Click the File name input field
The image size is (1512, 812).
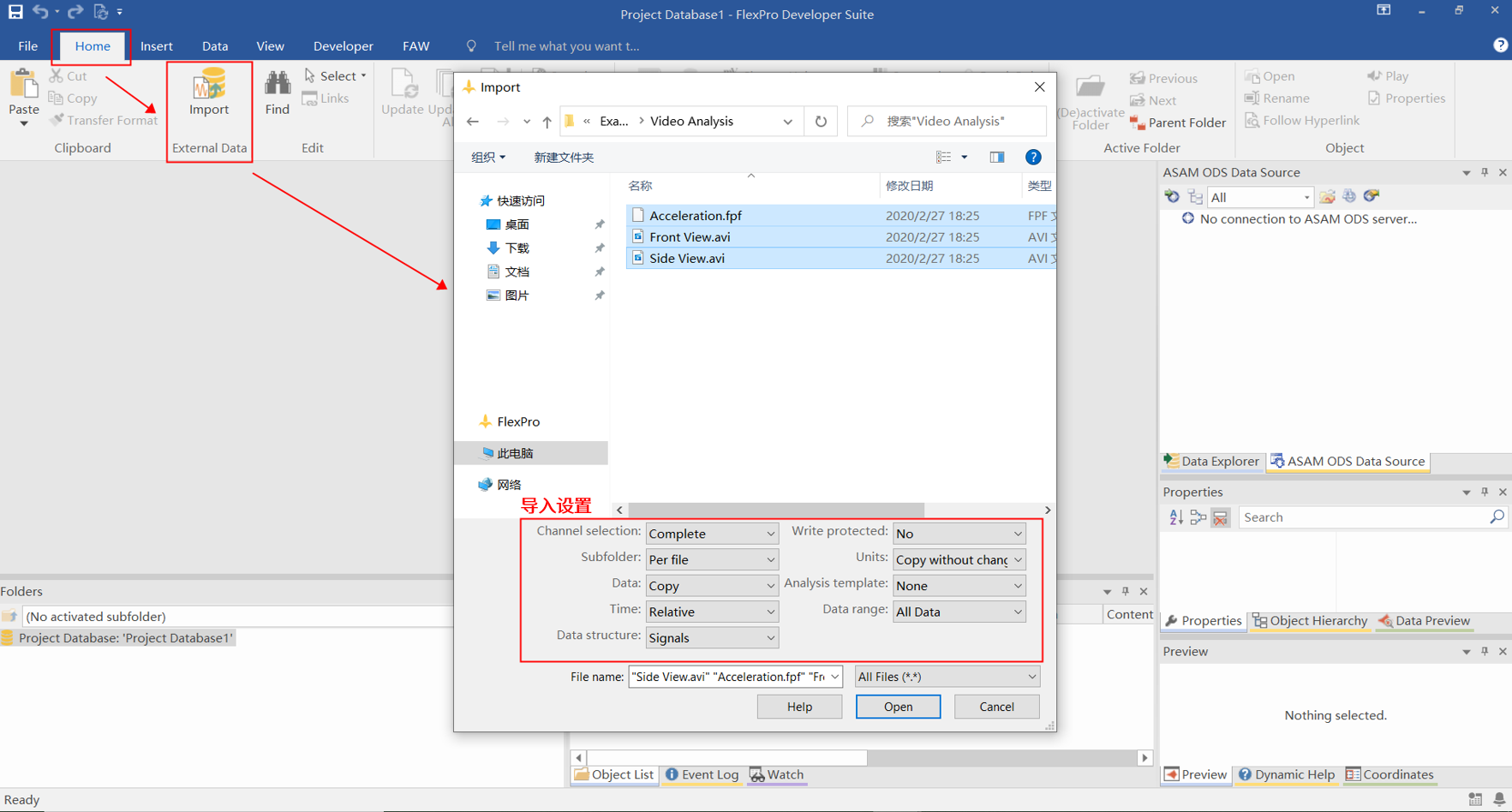pyautogui.click(x=735, y=677)
